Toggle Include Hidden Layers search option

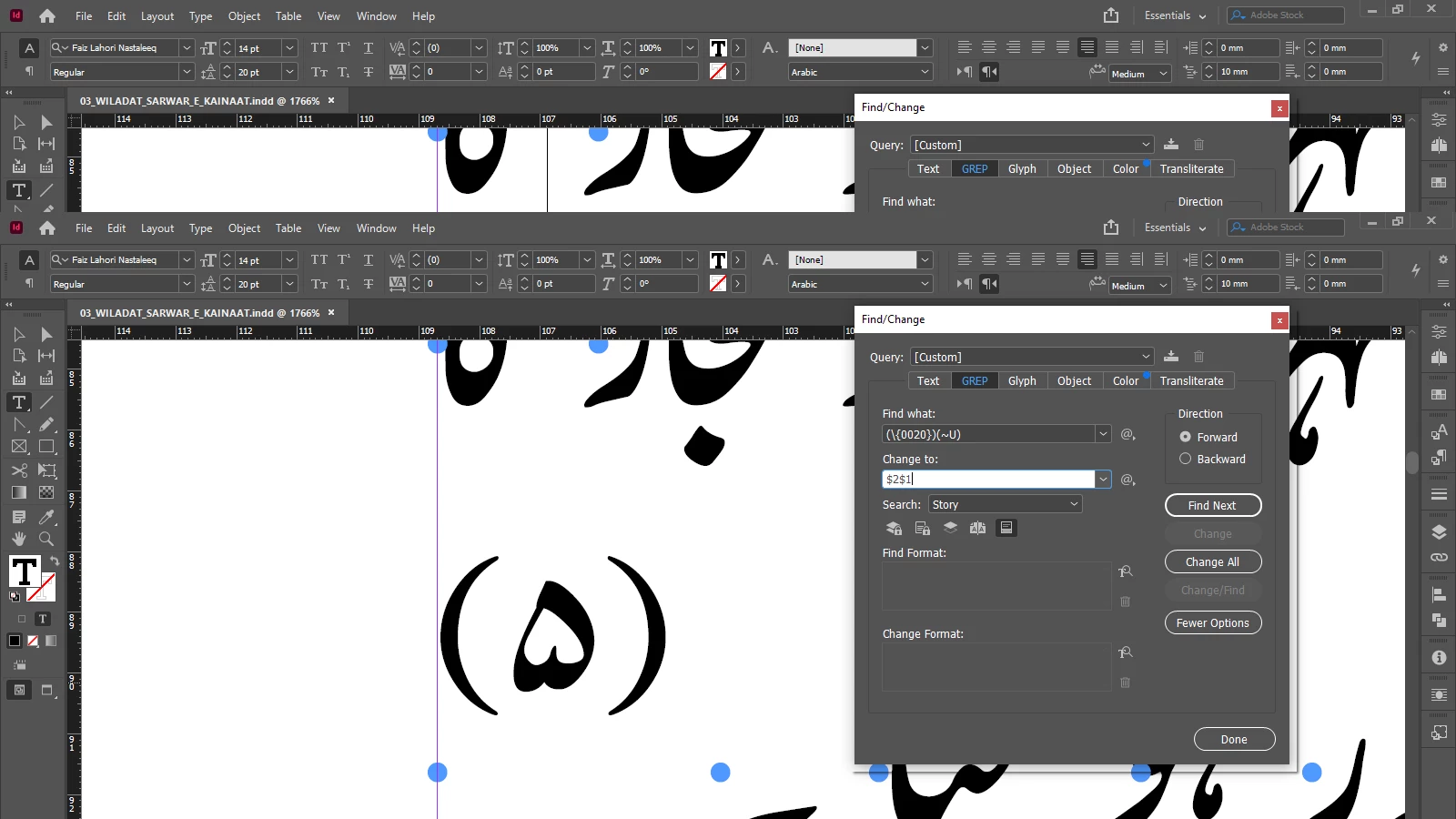pos(950,528)
